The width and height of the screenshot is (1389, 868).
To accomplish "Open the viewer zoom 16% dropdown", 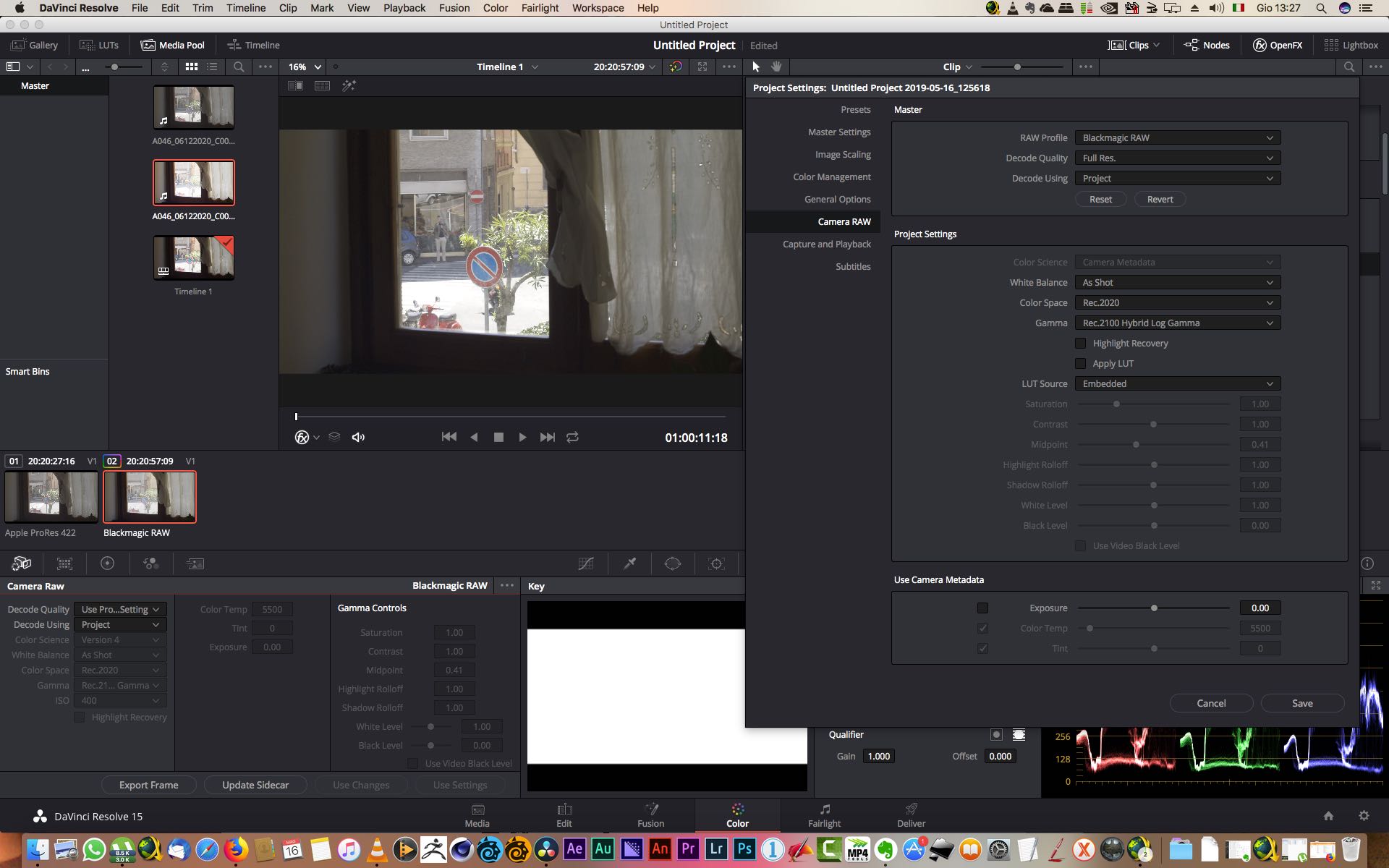I will [x=305, y=67].
